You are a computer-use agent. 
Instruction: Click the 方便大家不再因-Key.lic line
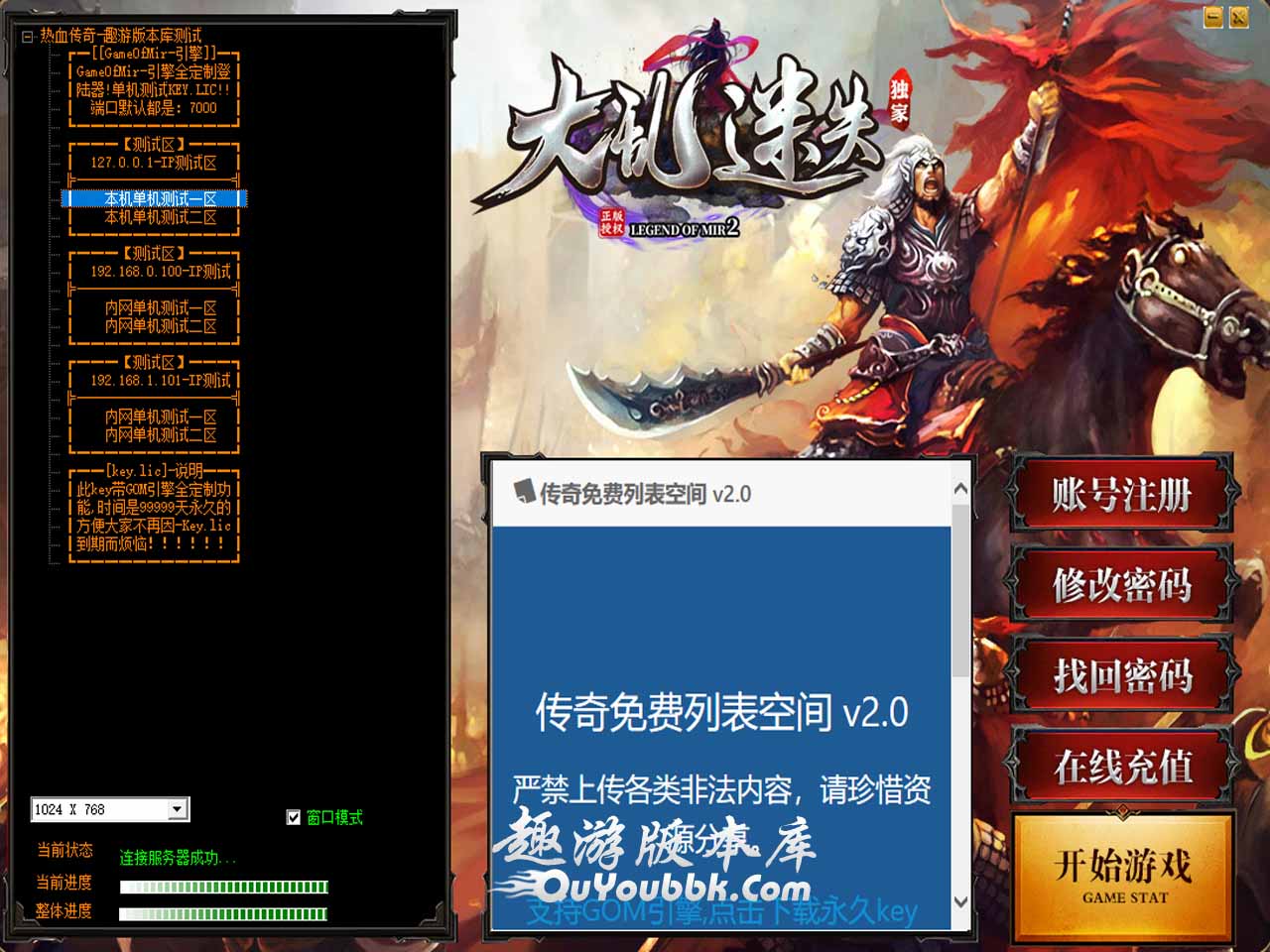coord(154,526)
